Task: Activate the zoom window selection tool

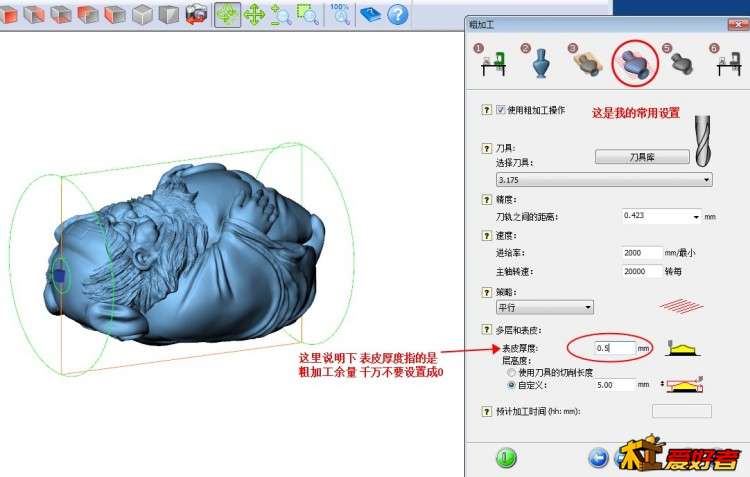Action: click(x=308, y=14)
